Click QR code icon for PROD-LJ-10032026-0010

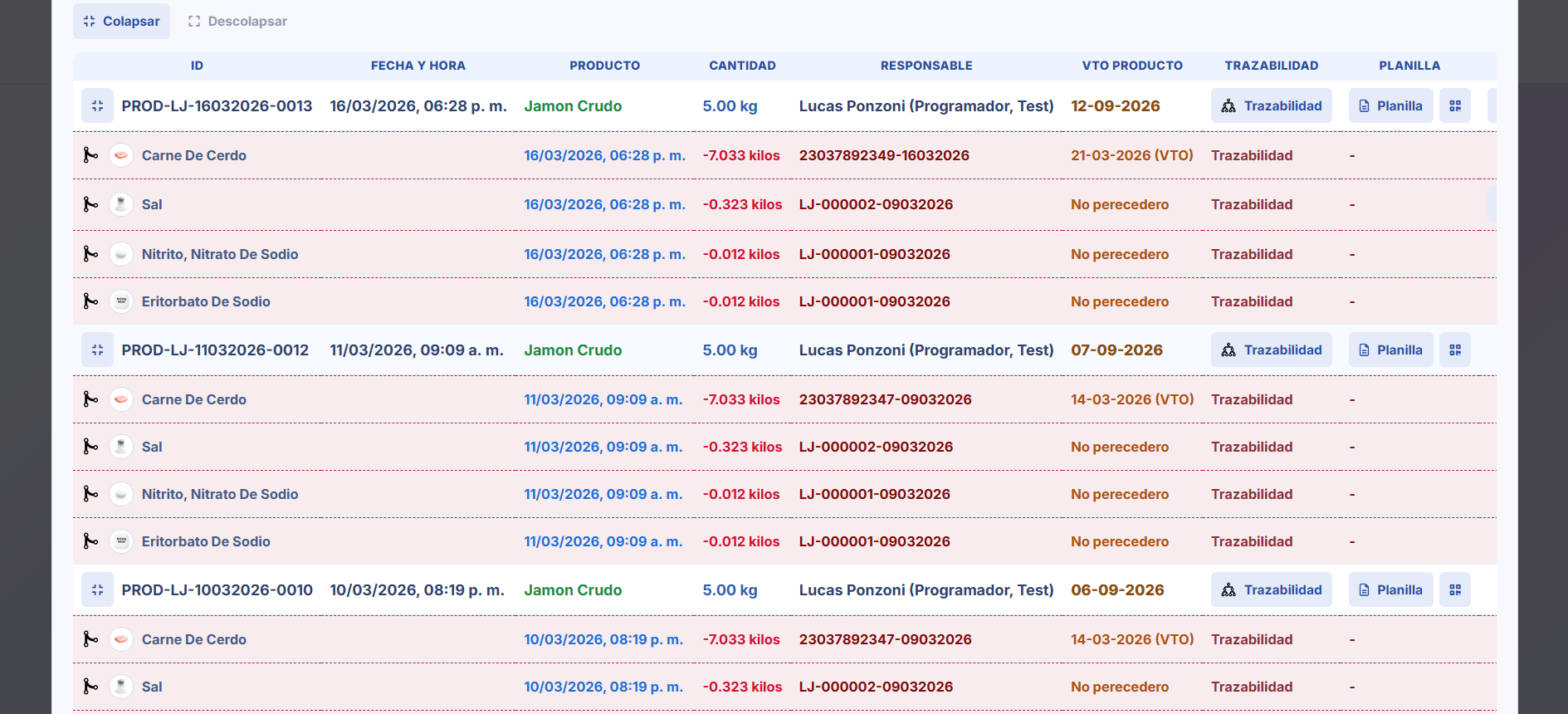click(x=1454, y=590)
